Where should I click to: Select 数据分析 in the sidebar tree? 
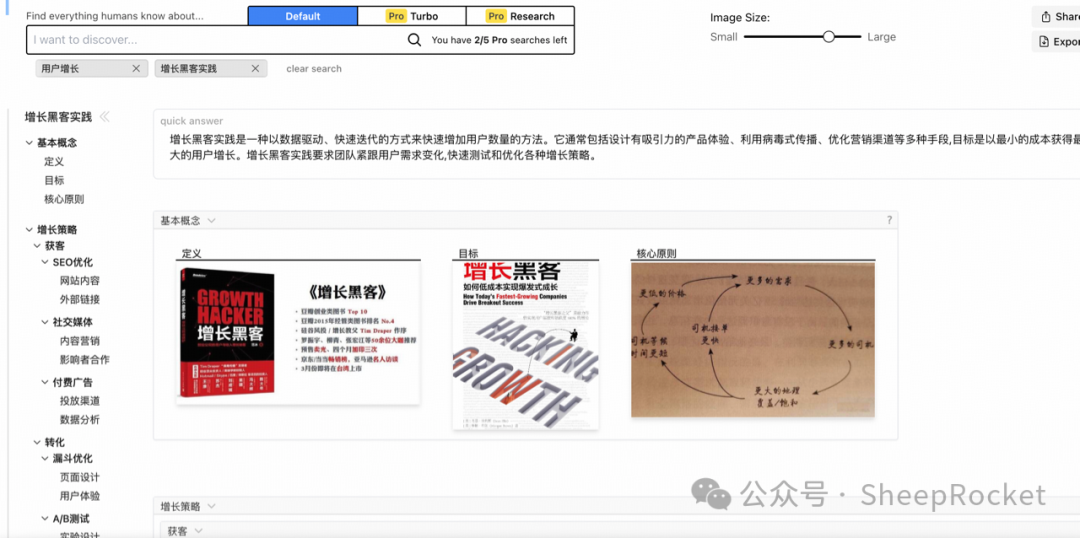80,420
